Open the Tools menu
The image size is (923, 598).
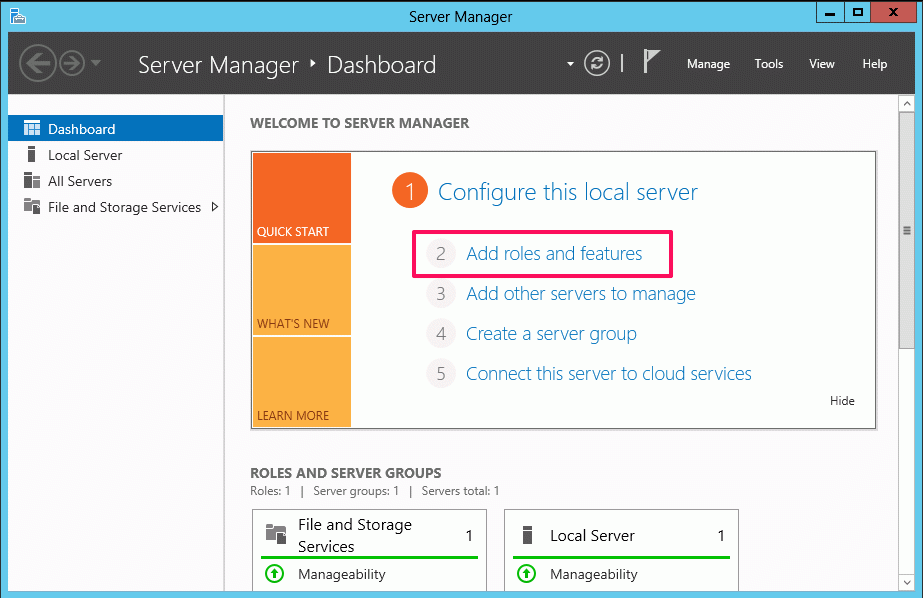(769, 64)
